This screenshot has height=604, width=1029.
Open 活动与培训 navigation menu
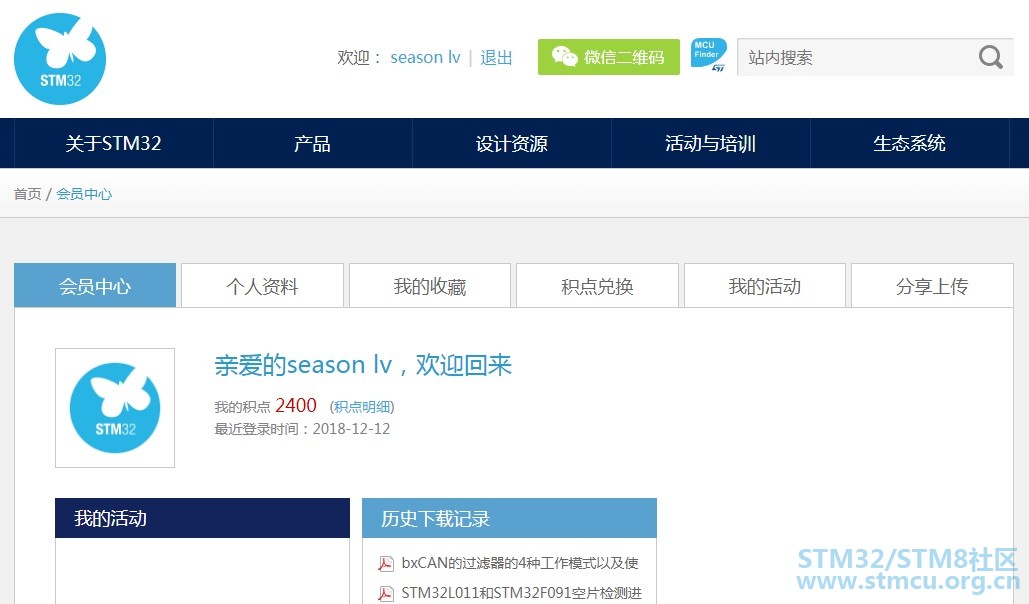point(710,143)
